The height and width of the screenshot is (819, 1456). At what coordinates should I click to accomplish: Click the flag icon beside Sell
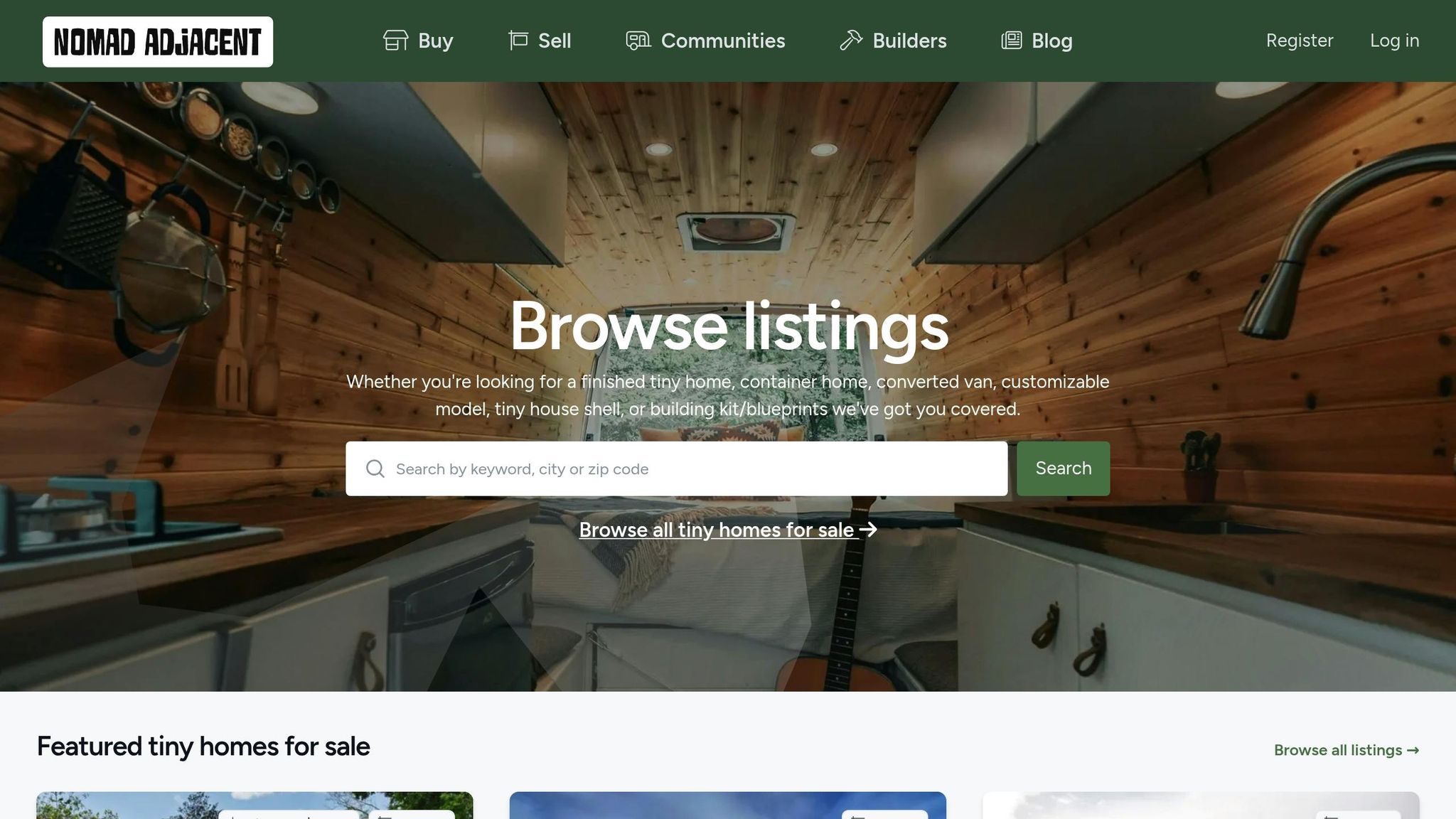[518, 41]
